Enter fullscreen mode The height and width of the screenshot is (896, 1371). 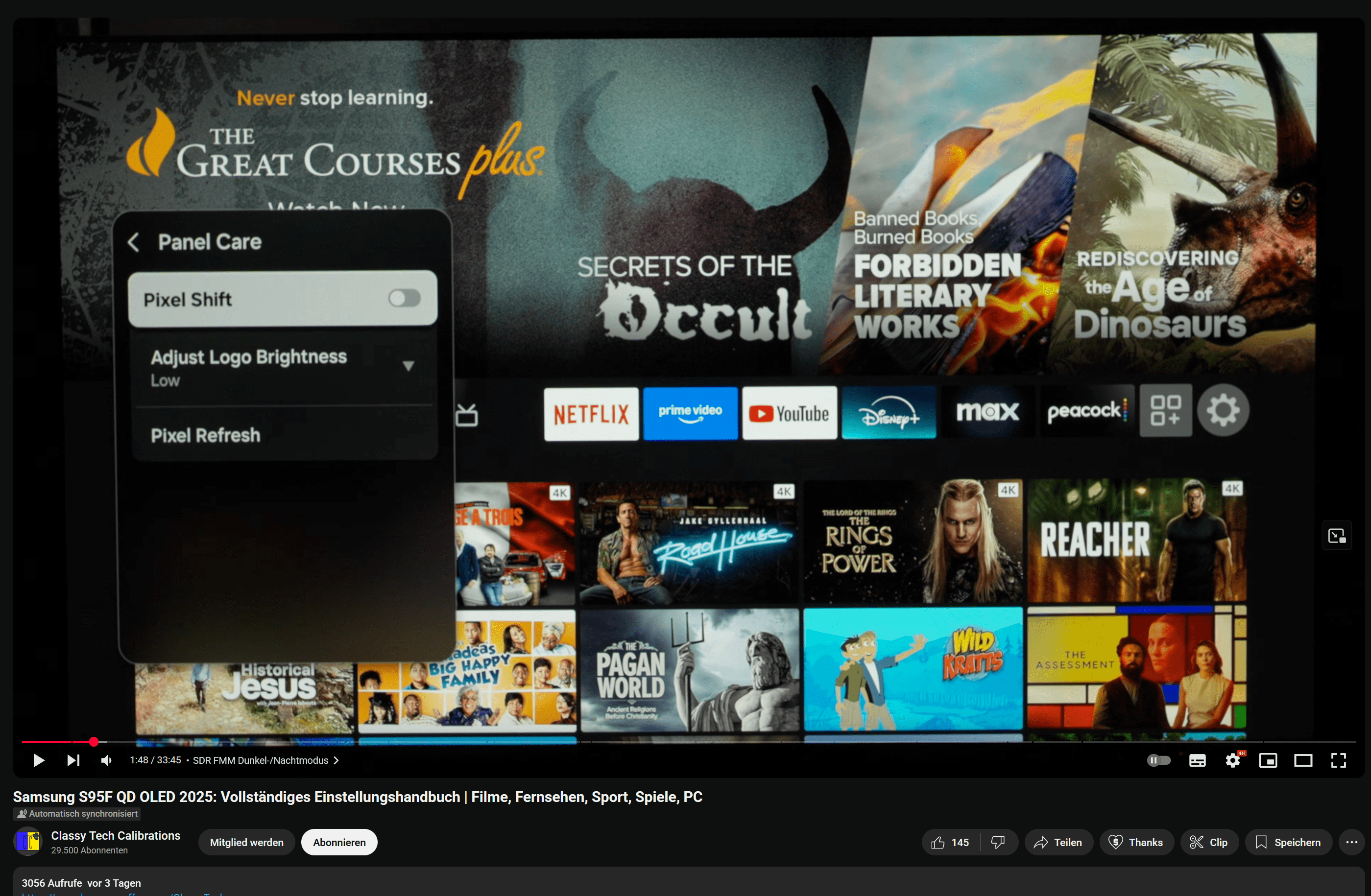1339,761
